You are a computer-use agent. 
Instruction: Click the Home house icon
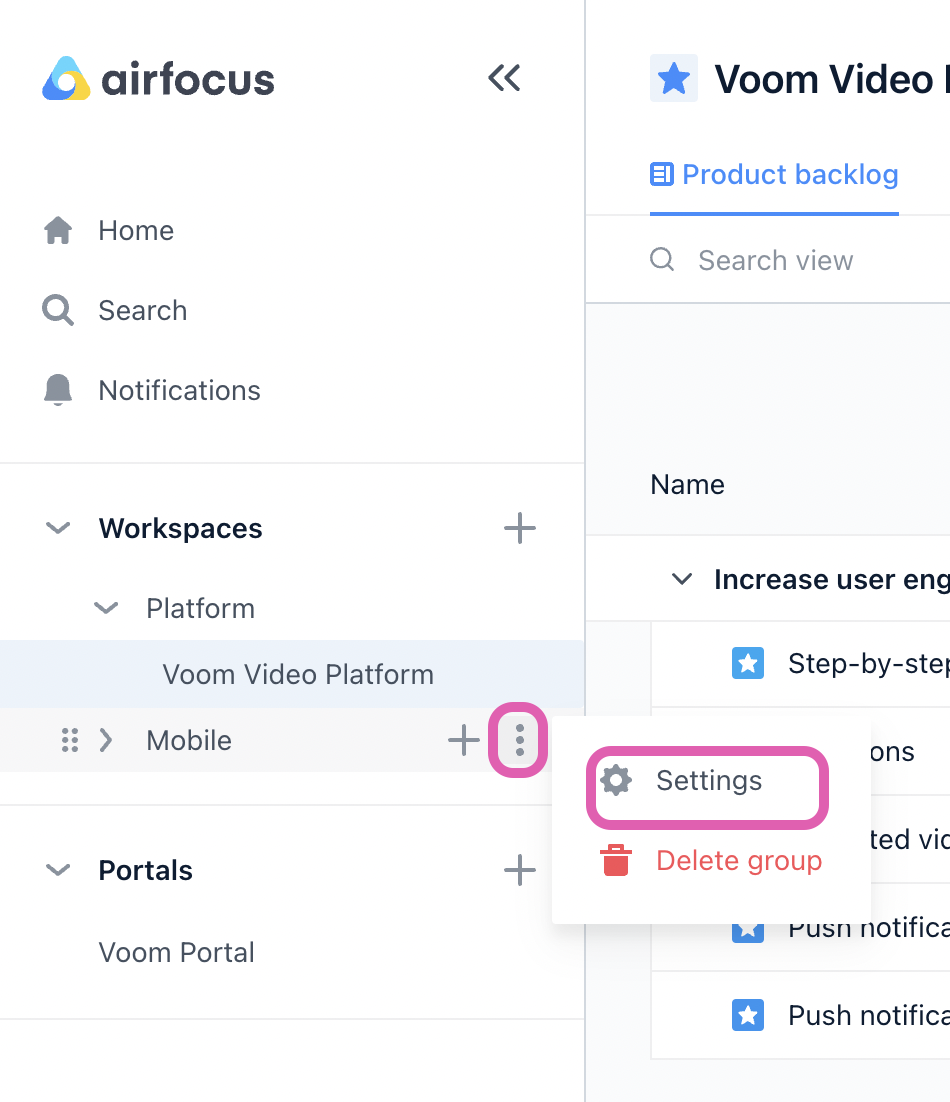(58, 231)
